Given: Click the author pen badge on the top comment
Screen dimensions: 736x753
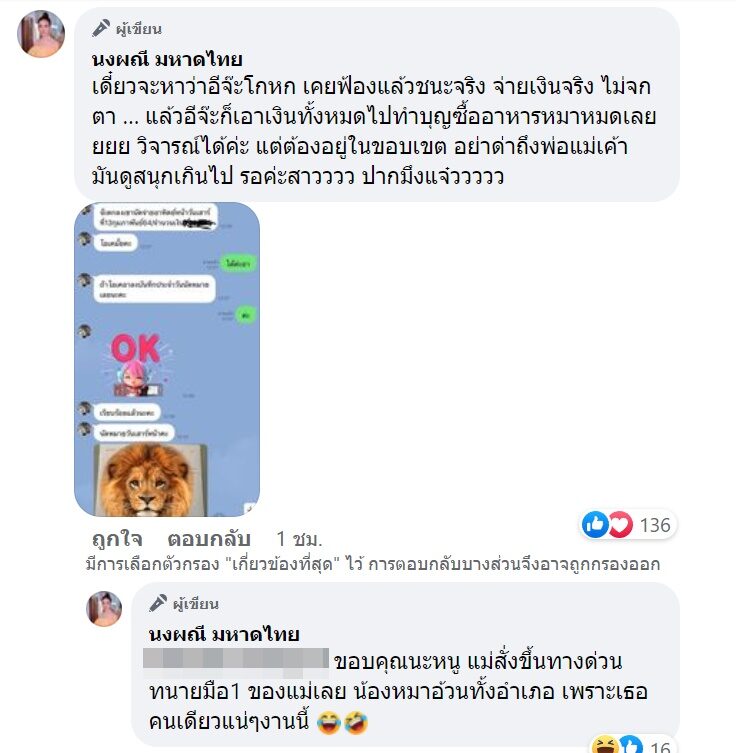Looking at the screenshot, I should pos(101,28).
